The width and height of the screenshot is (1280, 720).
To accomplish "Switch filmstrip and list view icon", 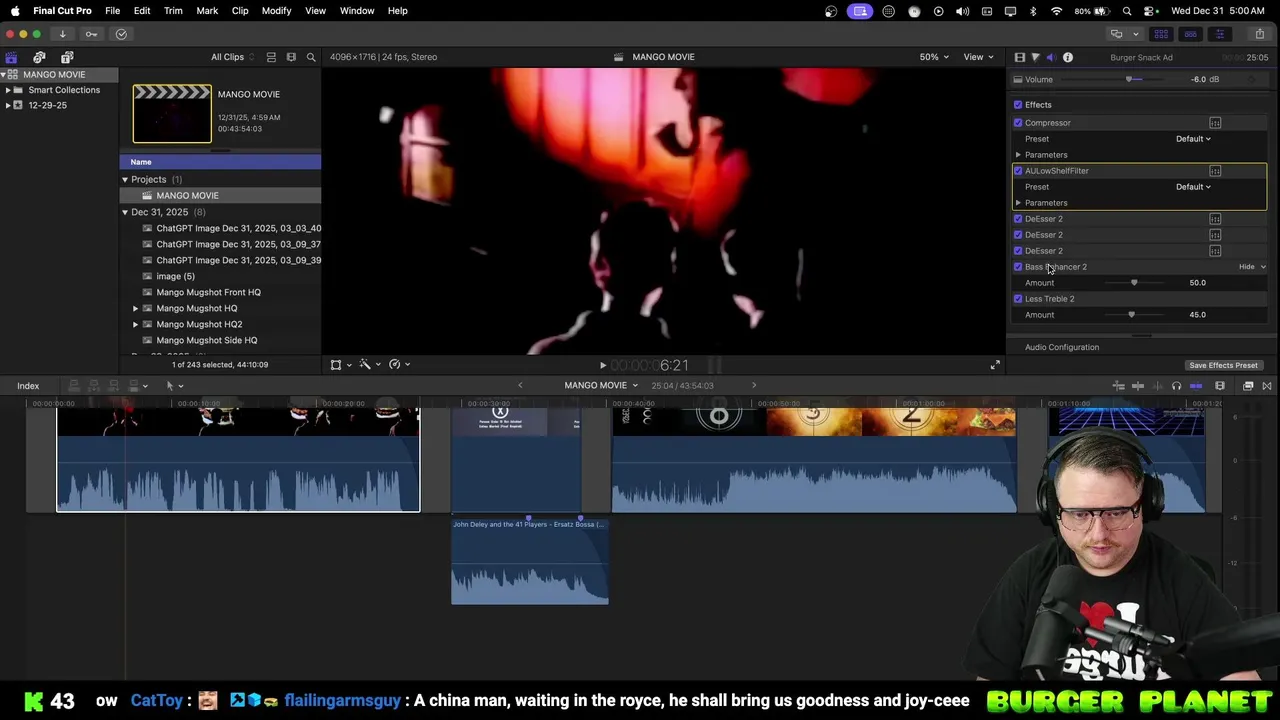I will pos(291,57).
